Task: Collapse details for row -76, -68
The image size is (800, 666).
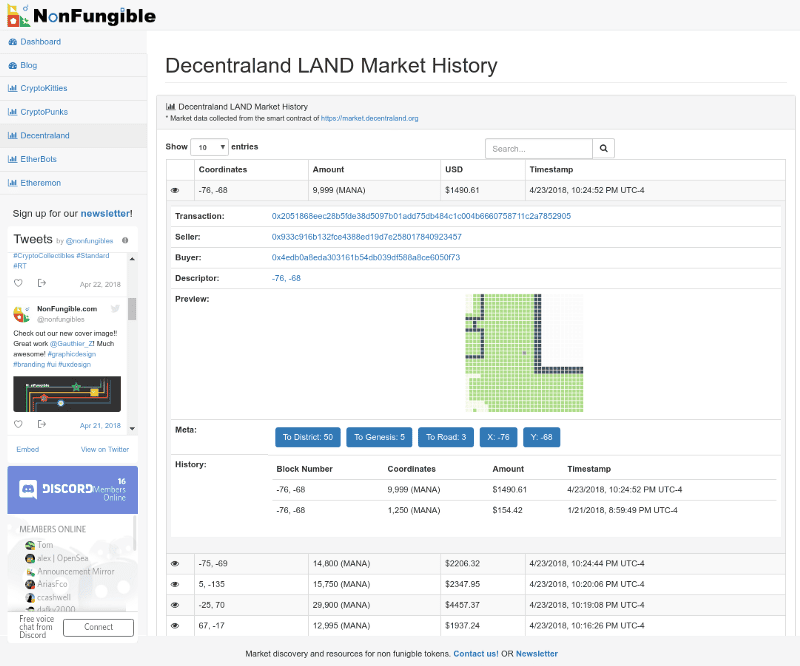Action: (175, 190)
